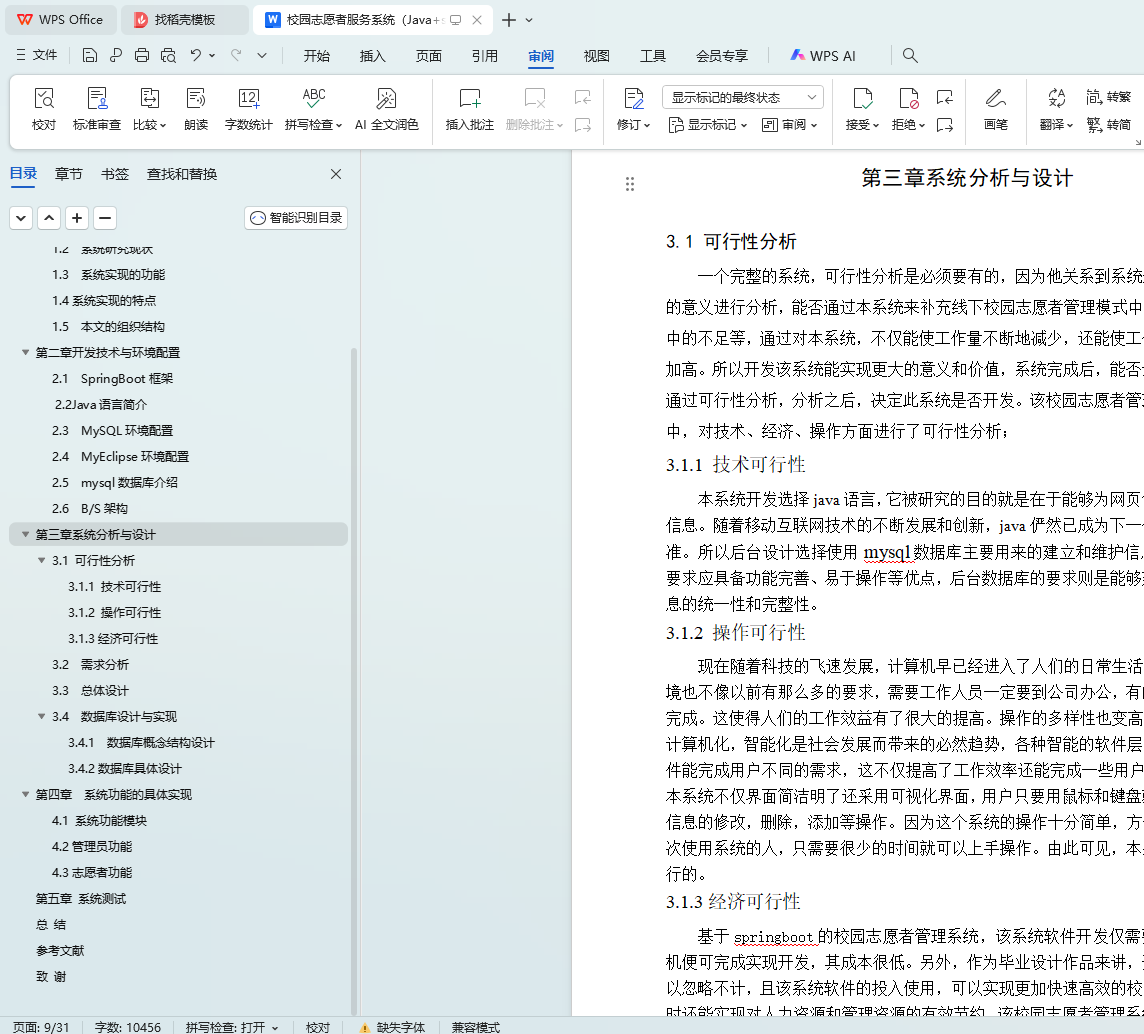Switch to 找稻壳模板 window tab
Screen dimensions: 1144x1034
[x=184, y=20]
